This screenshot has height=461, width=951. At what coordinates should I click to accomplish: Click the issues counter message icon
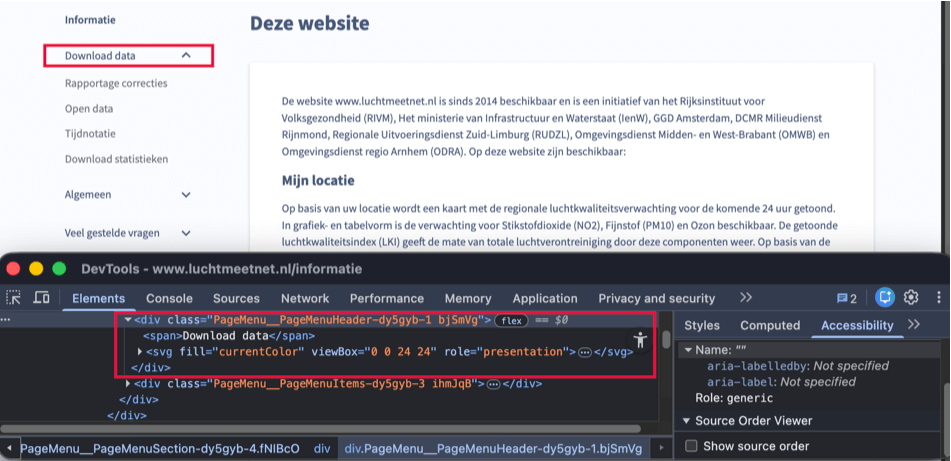847,298
